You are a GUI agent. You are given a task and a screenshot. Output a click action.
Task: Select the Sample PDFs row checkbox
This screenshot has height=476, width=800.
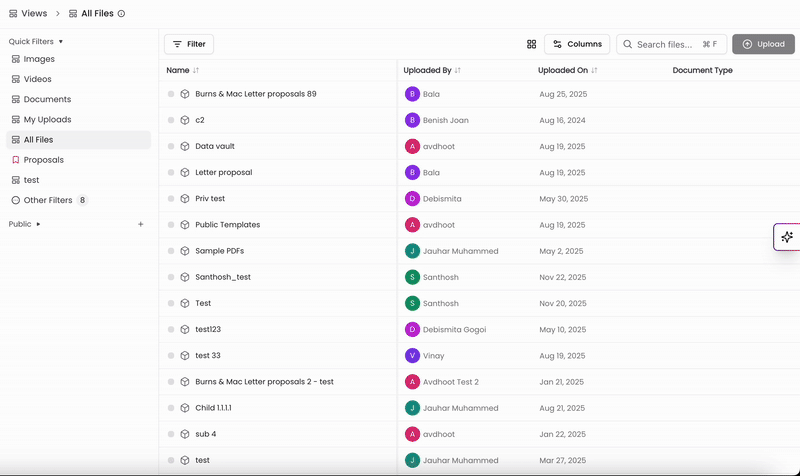point(171,251)
